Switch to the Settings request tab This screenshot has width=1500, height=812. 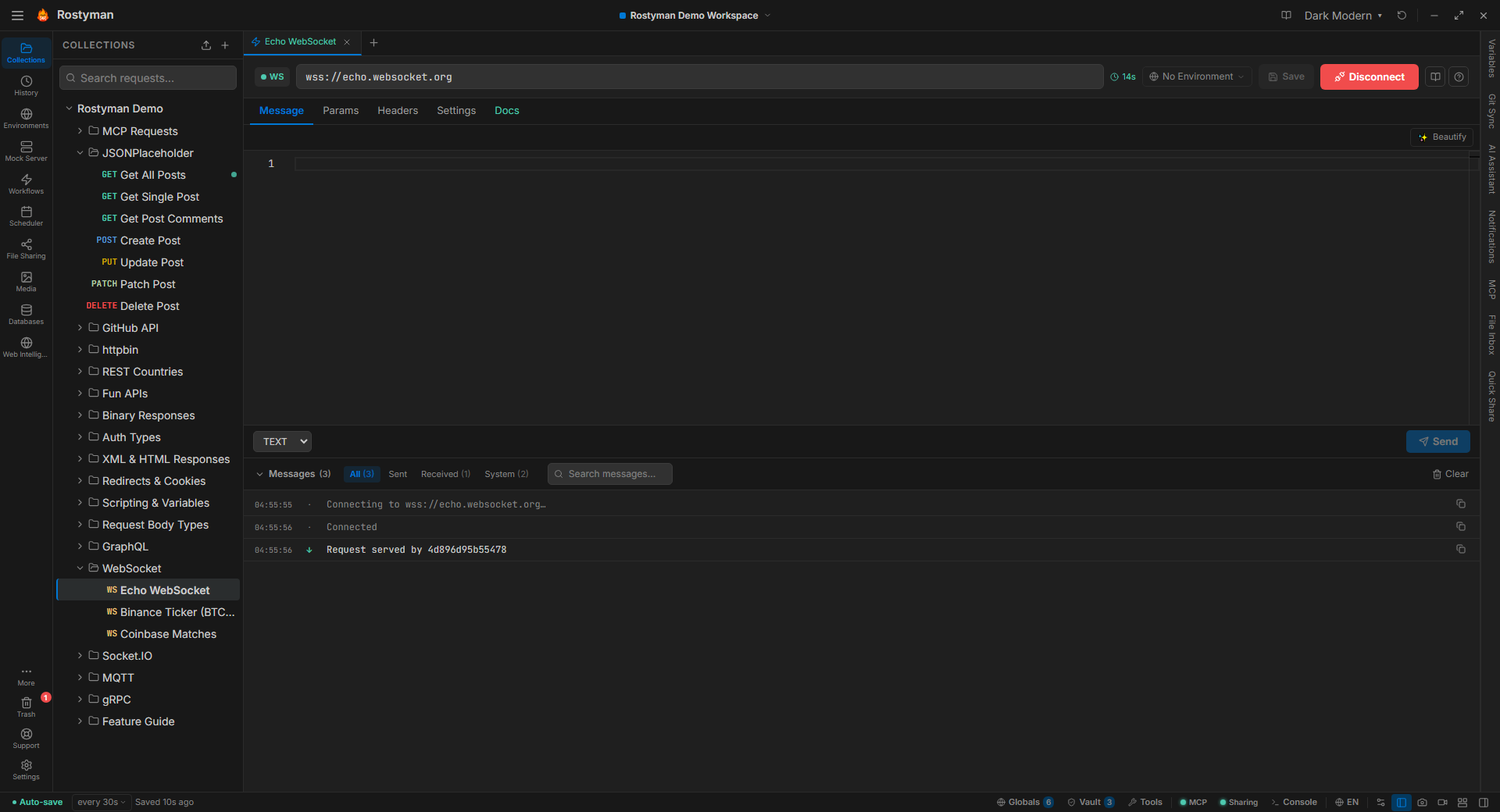(x=456, y=111)
